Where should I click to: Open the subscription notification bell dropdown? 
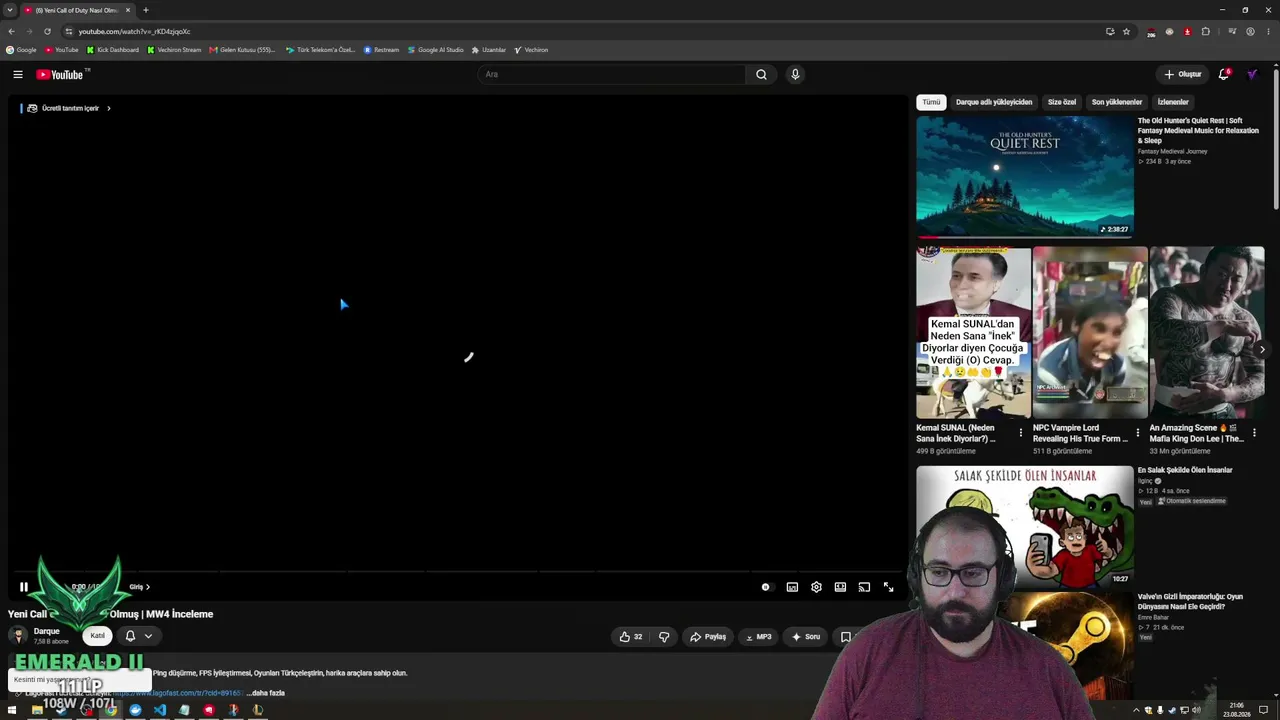[x=139, y=636]
